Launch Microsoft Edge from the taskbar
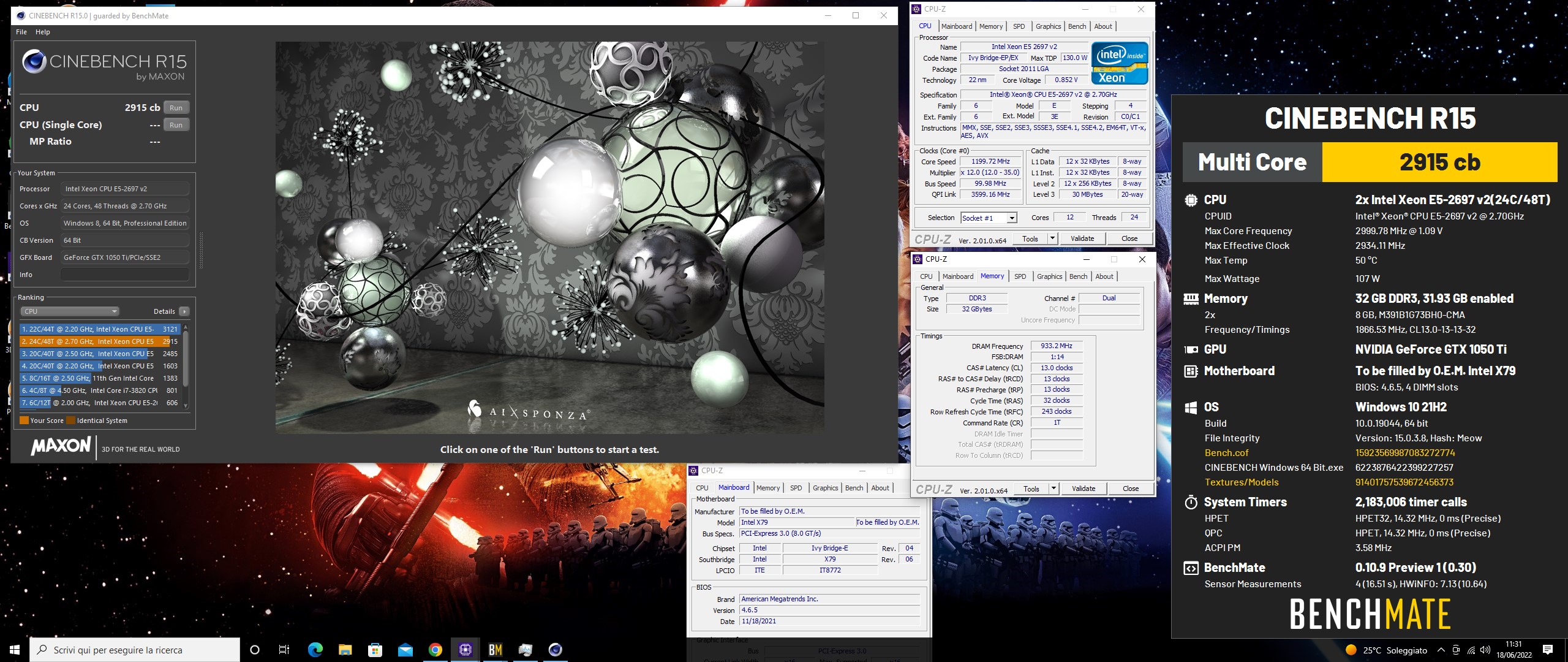 click(315, 650)
